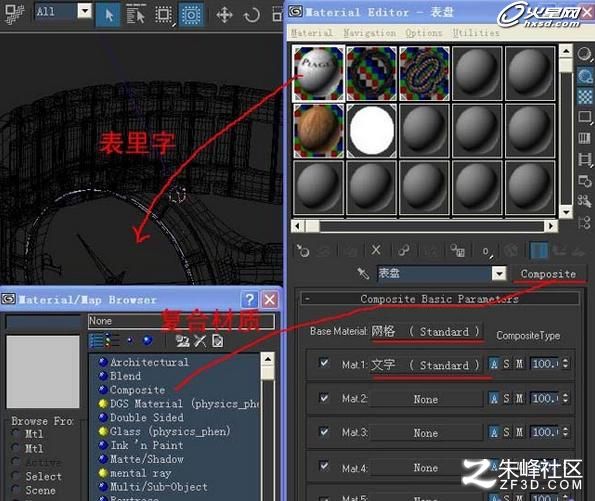Click the eyedropper pick material icon
Image resolution: width=595 pixels, height=501 pixels.
(x=363, y=273)
